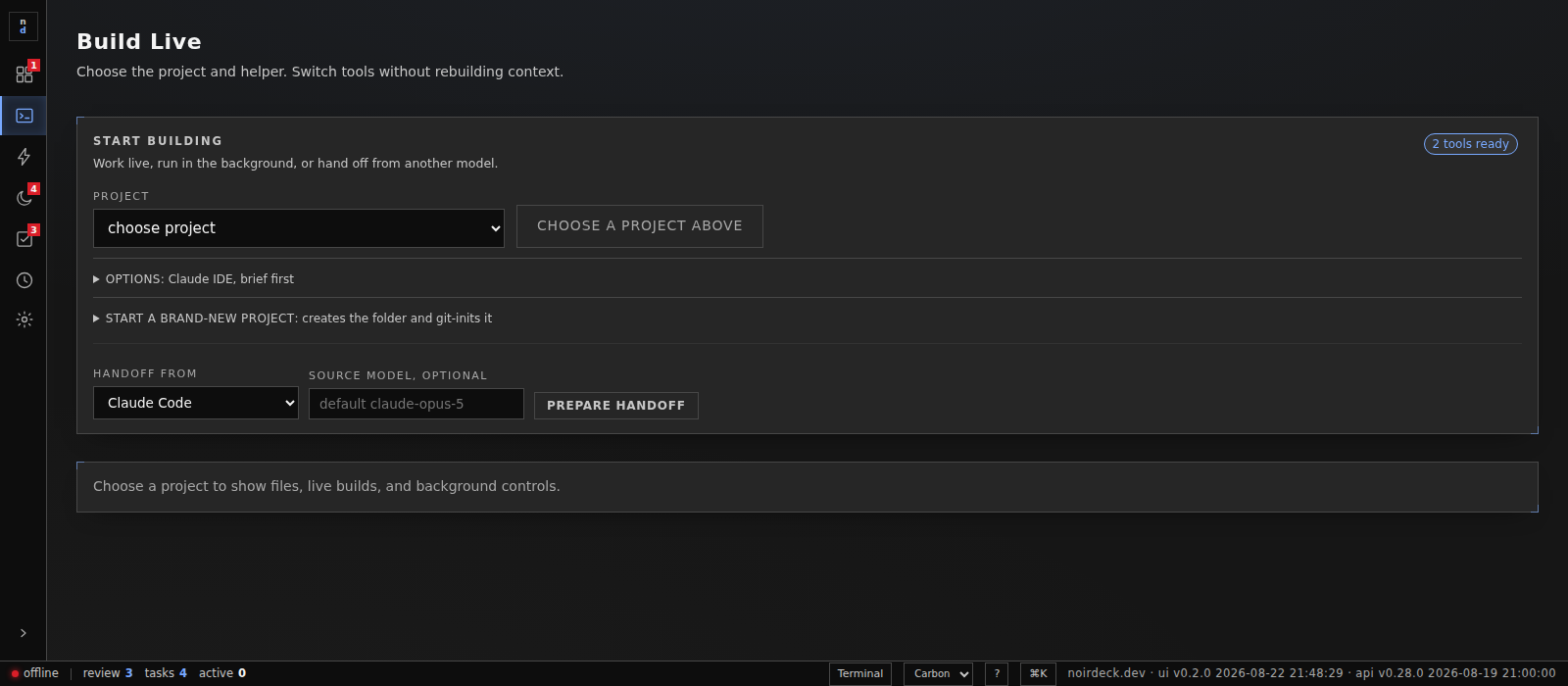The width and height of the screenshot is (1568, 686).
Task: Click the Start Building section title
Action: [x=158, y=141]
